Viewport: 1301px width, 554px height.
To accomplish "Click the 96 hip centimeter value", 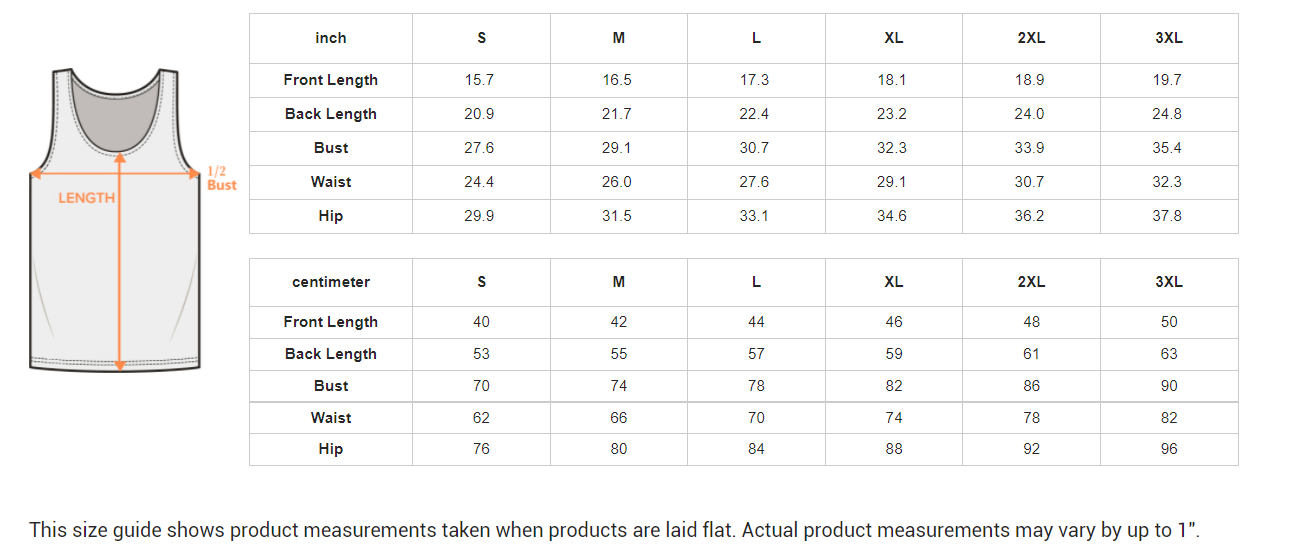I will coord(1169,449).
